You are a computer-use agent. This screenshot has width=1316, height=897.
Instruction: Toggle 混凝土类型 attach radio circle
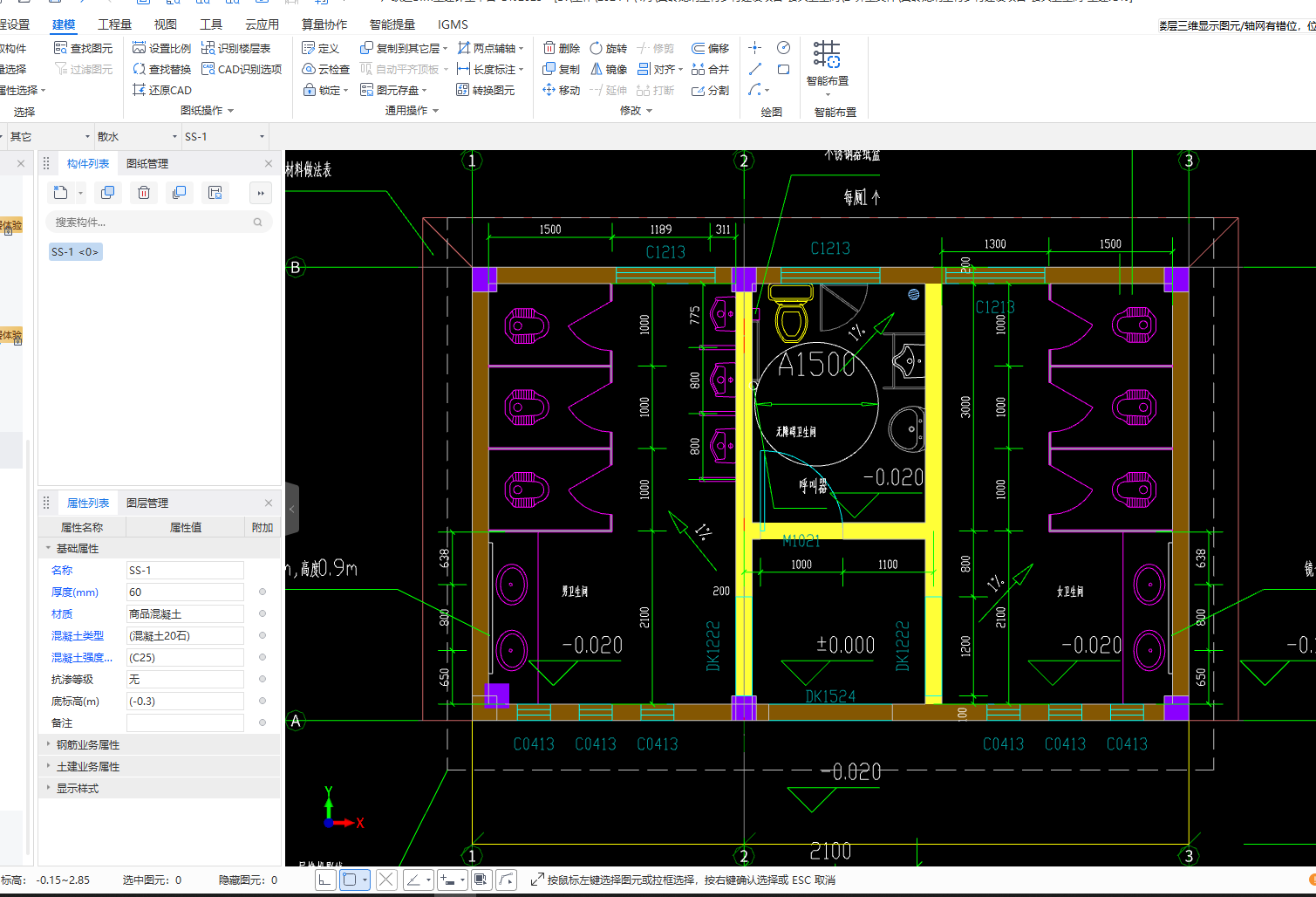262,635
